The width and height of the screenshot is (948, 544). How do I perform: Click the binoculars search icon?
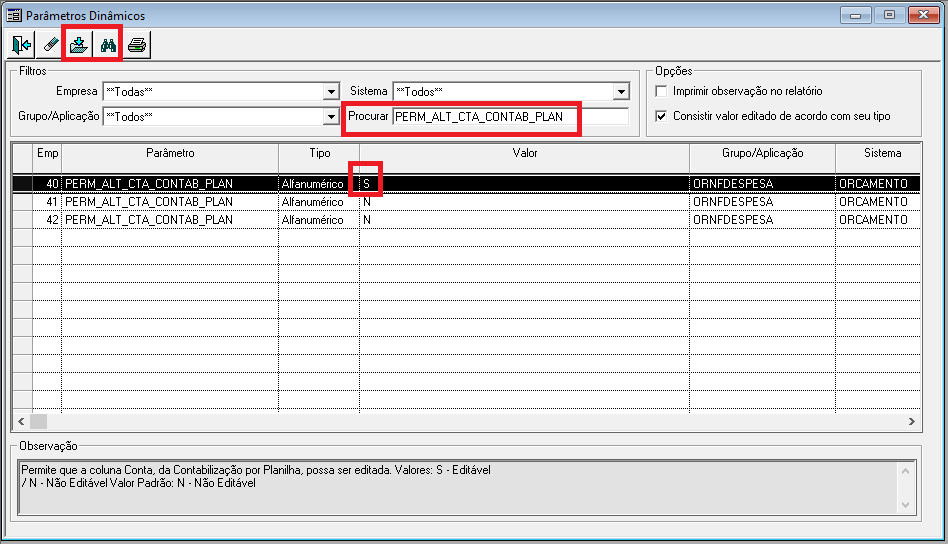point(108,45)
